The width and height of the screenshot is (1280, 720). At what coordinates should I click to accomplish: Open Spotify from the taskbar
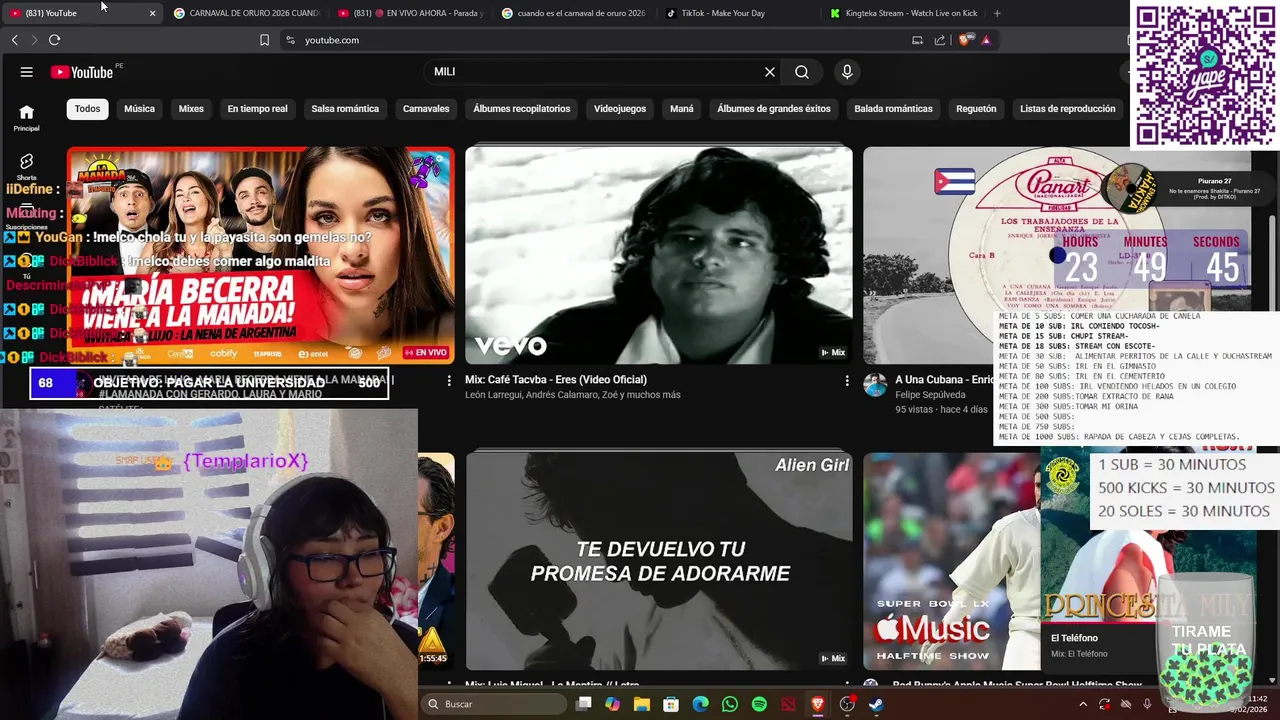759,704
